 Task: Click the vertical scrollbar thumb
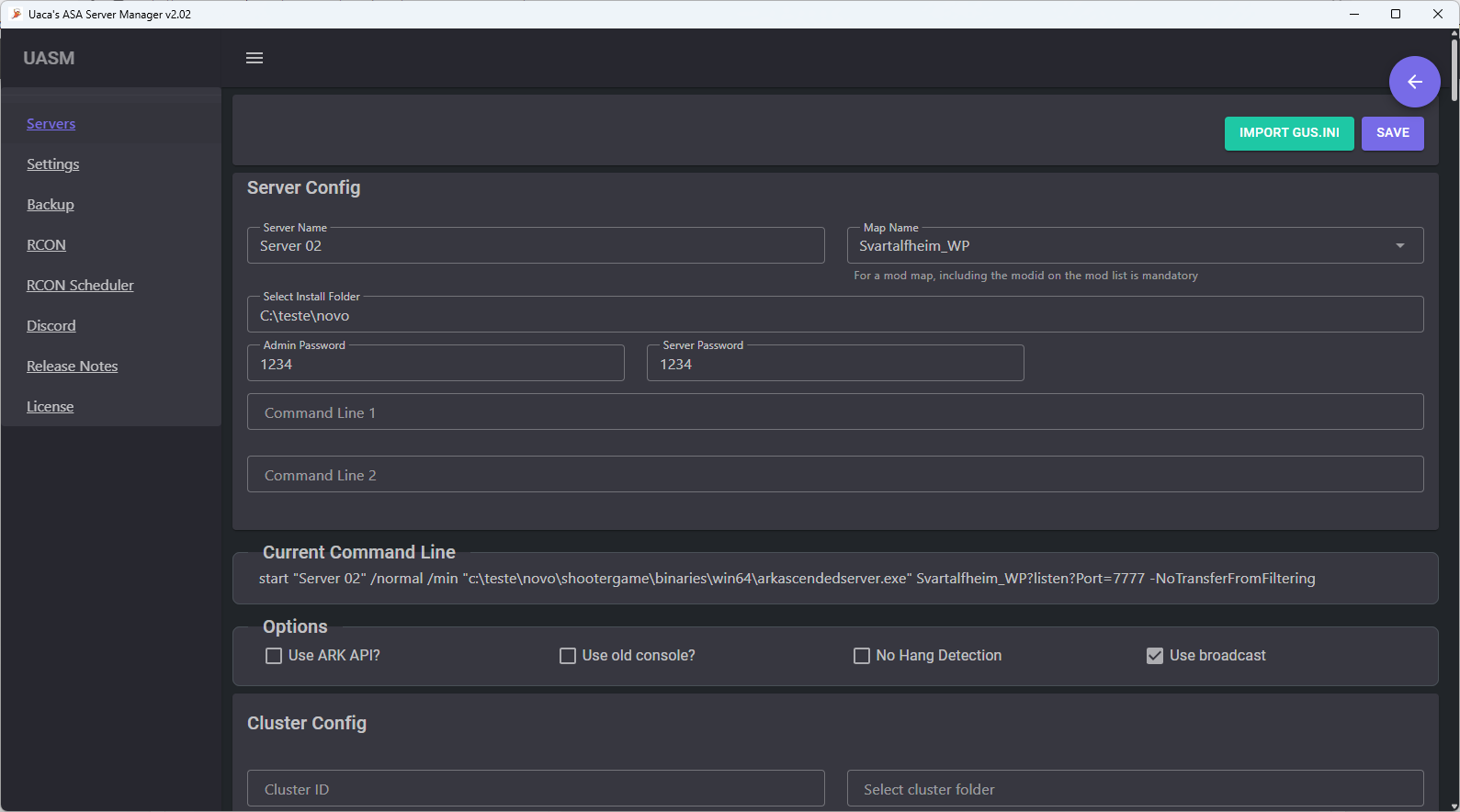1454,69
